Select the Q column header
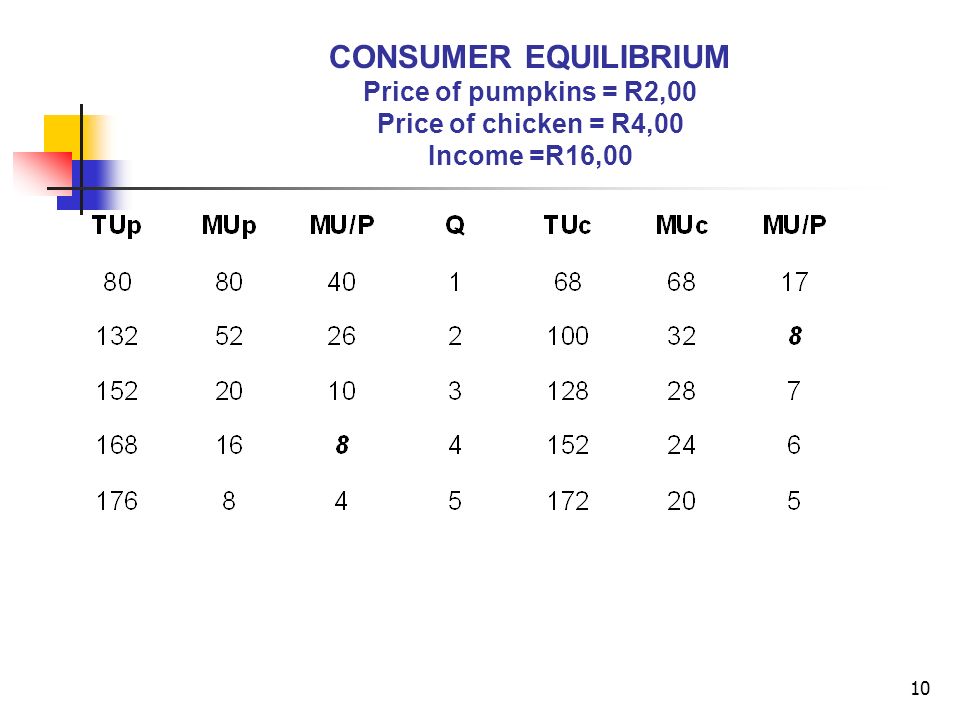The height and width of the screenshot is (720, 960). (455, 225)
